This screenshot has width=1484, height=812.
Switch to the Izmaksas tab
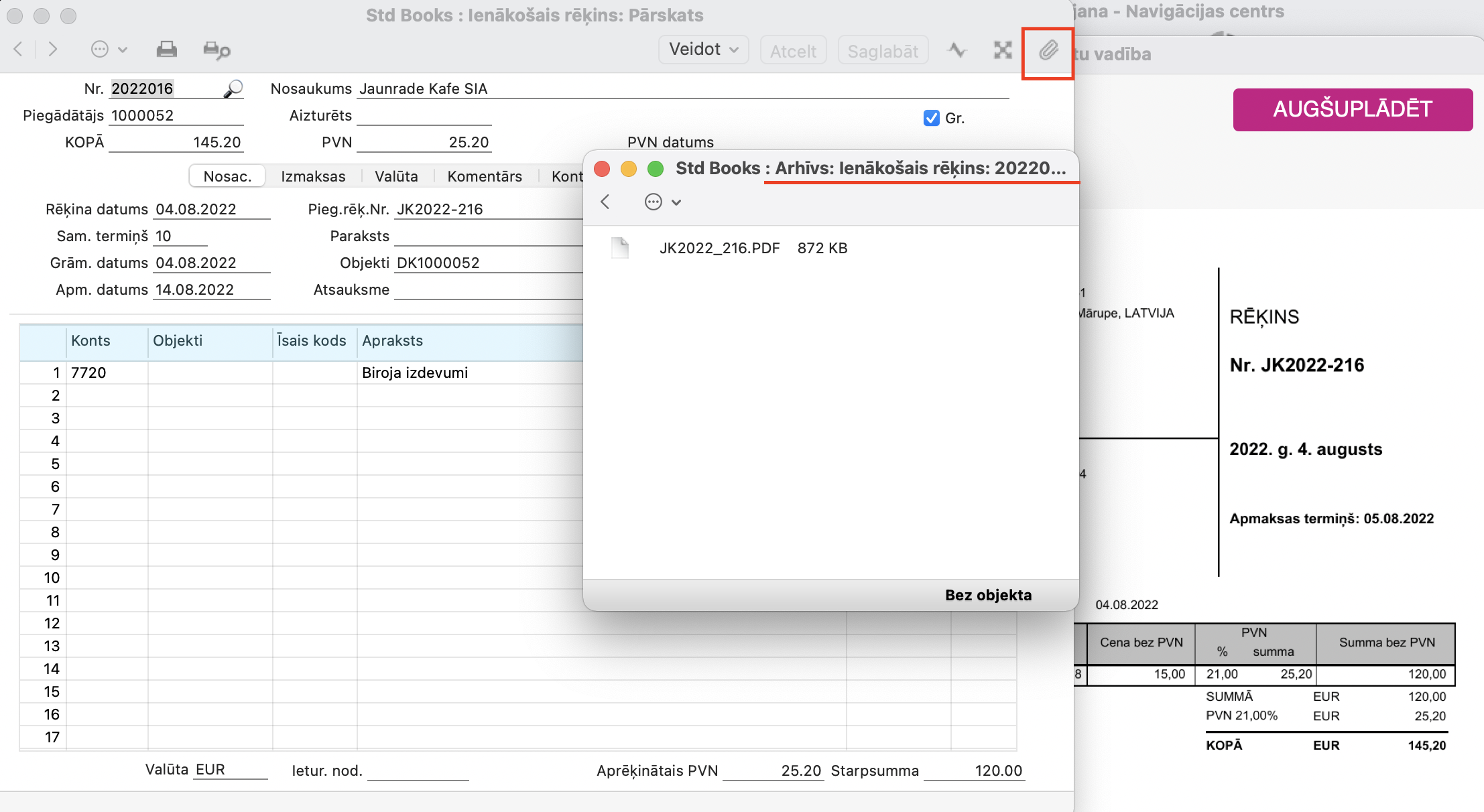click(x=313, y=176)
